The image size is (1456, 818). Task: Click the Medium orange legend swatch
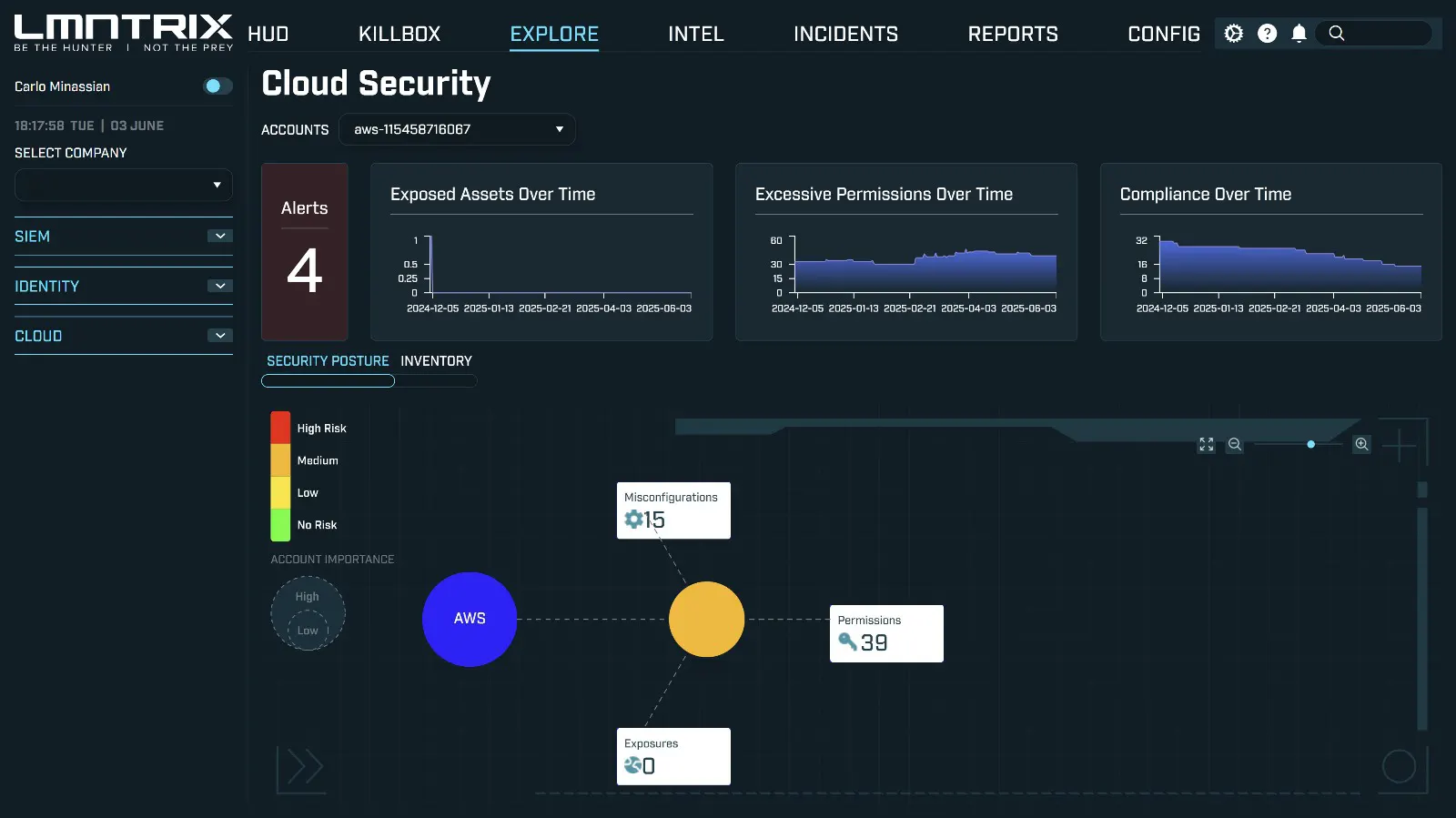coord(280,460)
